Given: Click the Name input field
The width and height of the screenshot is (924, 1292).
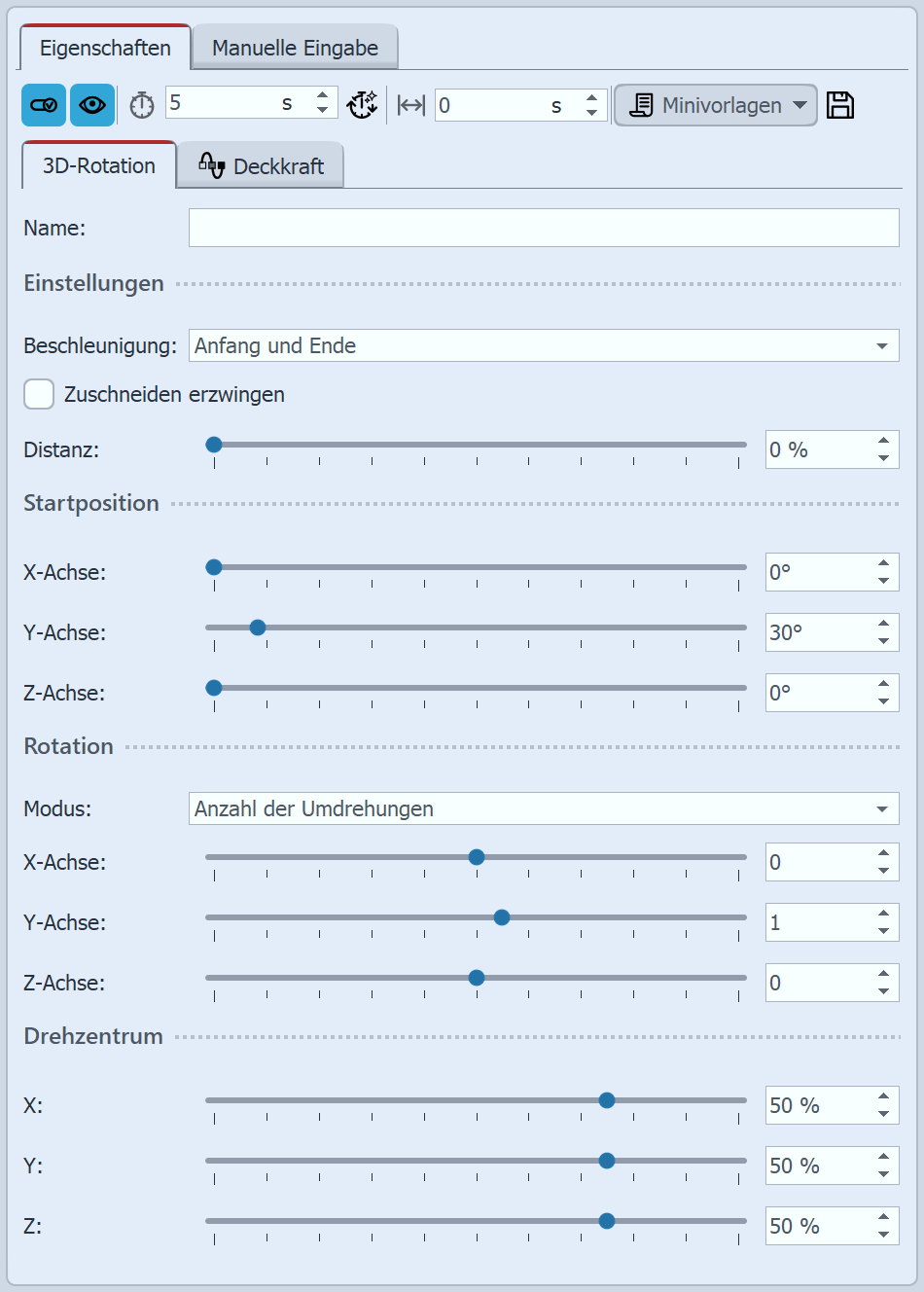Looking at the screenshot, I should pyautogui.click(x=543, y=228).
